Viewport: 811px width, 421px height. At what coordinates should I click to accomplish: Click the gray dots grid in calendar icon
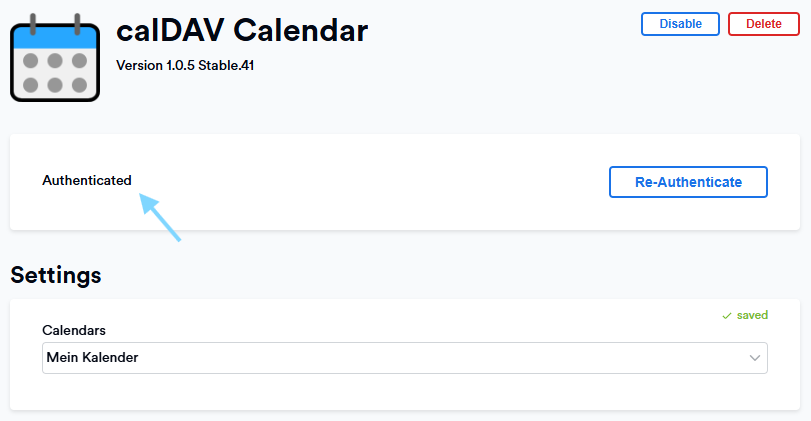point(55,73)
